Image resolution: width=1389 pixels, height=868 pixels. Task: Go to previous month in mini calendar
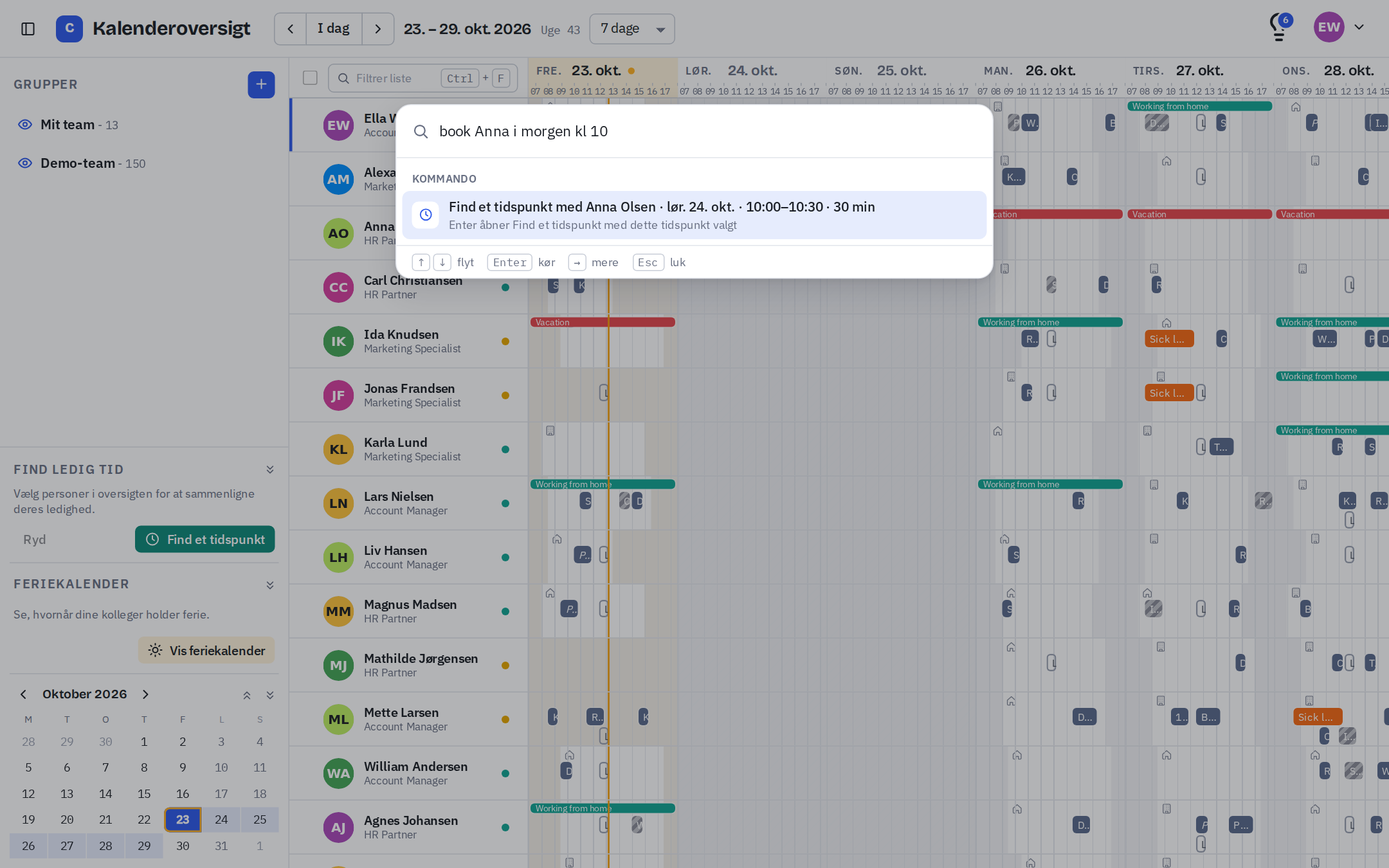(x=24, y=694)
